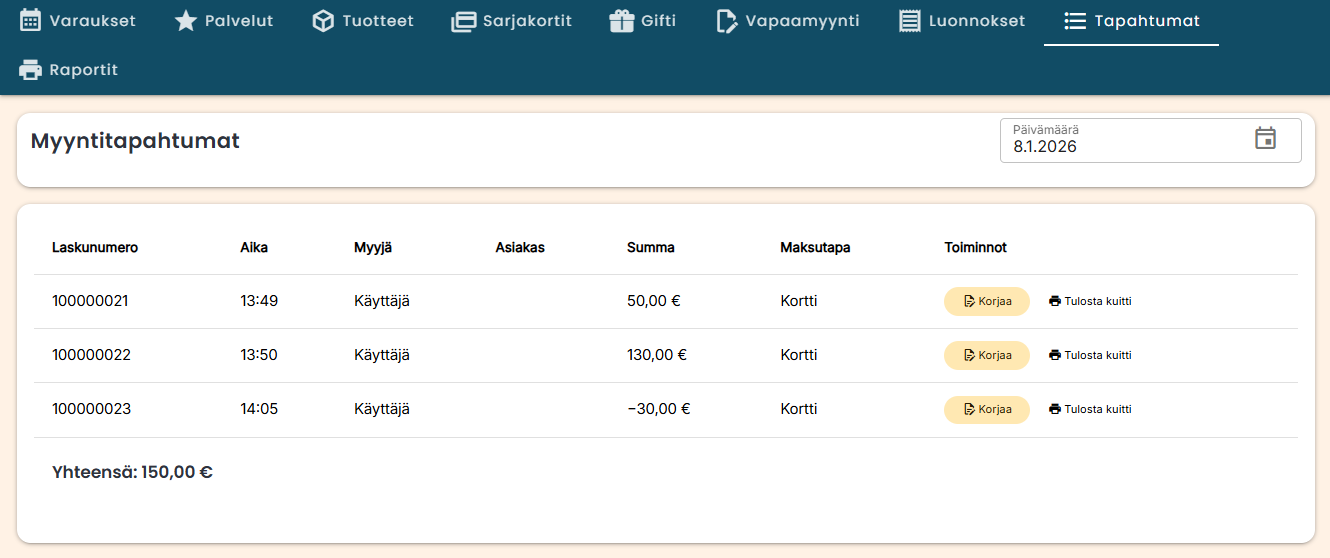
Task: Click the calendar icon in the Päivämäärä field
Action: coord(1265,139)
